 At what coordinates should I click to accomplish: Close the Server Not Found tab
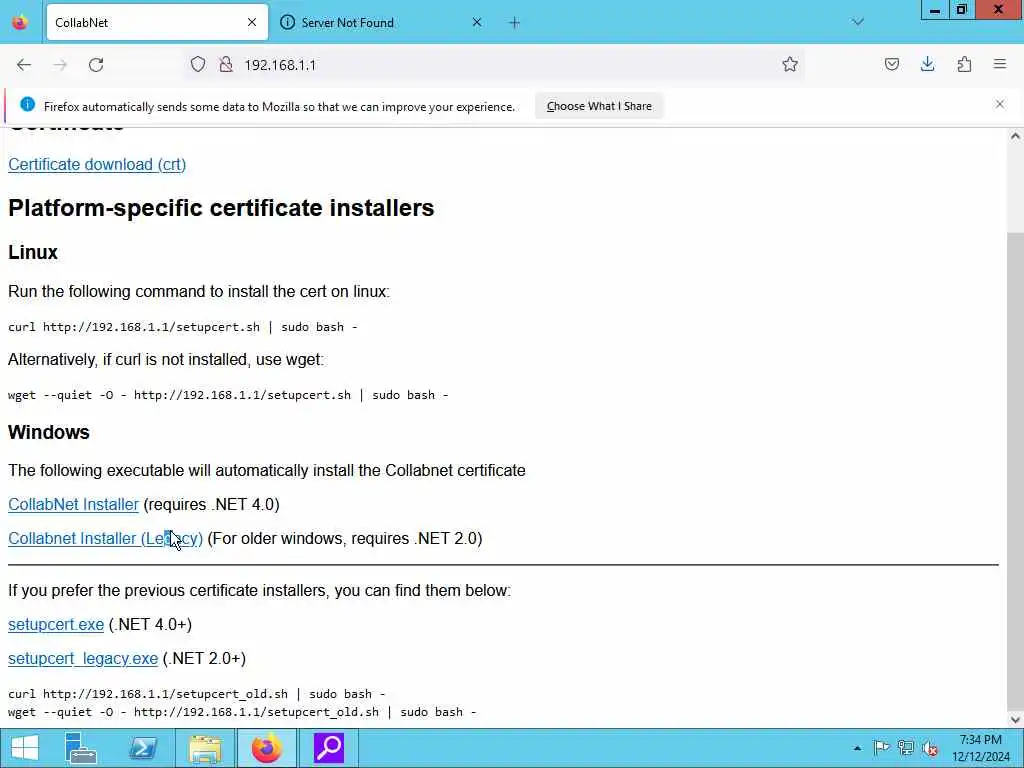click(477, 22)
